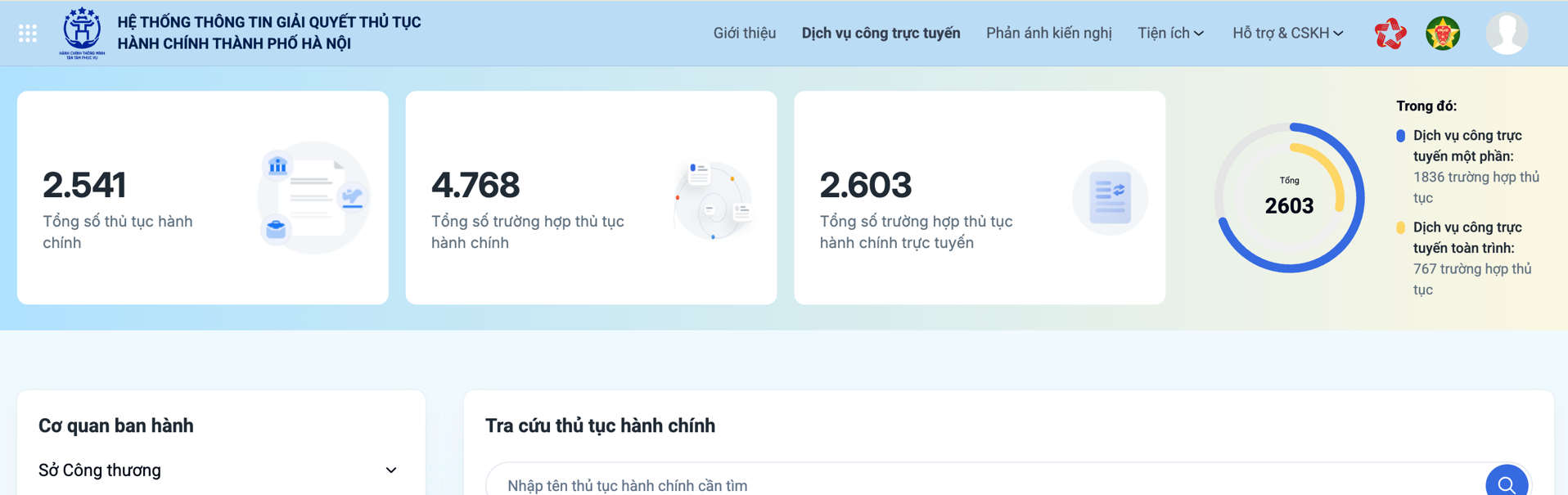The height and width of the screenshot is (495, 1568).
Task: Click the green government inspectorate badge icon
Action: (1443, 34)
